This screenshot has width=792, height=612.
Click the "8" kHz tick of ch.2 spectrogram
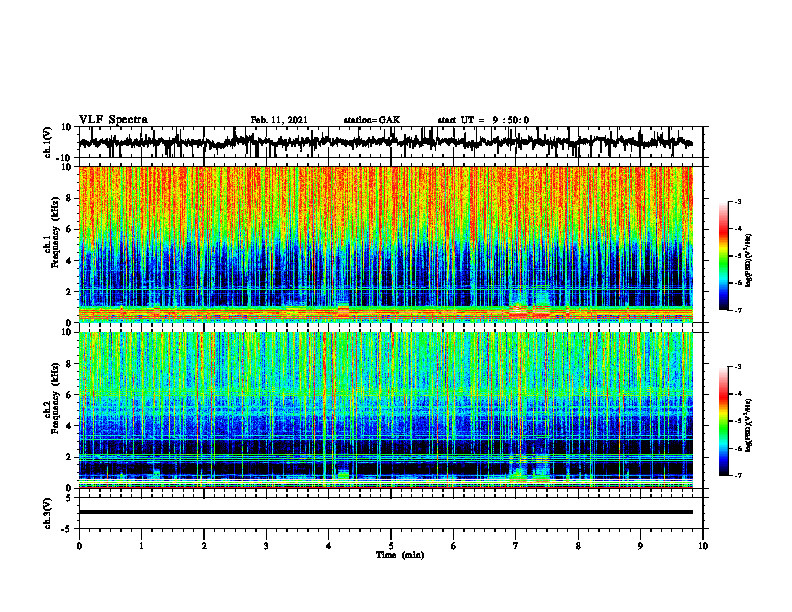pos(70,364)
